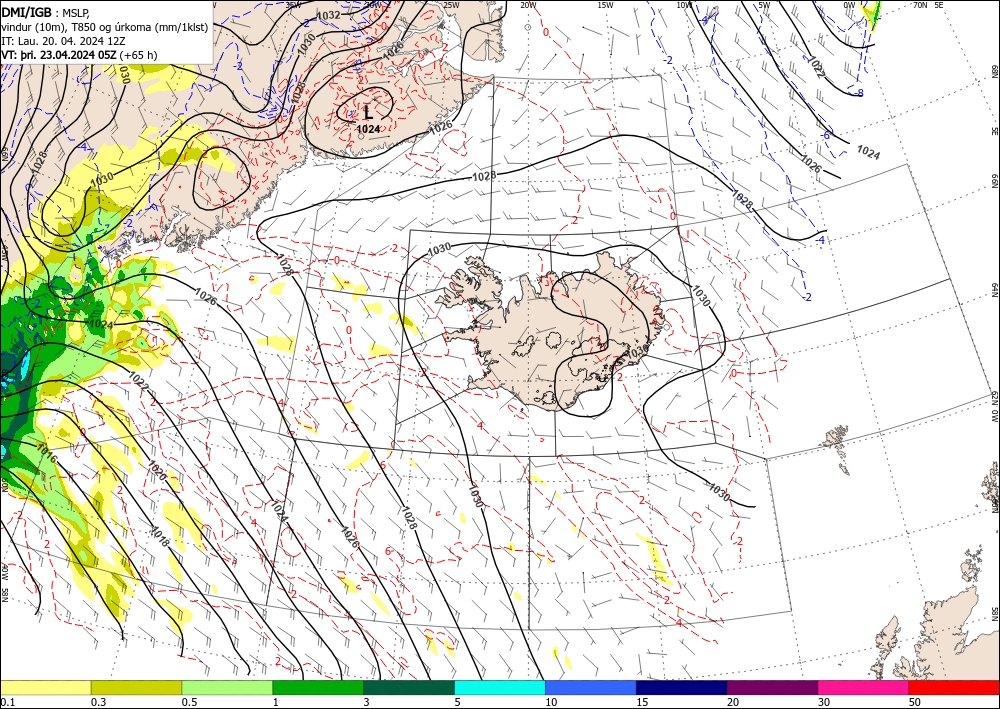Click the 'VT: þri. 23.04.2024 05Z (+65 h)' line
This screenshot has height=709, width=1000.
pos(80,55)
